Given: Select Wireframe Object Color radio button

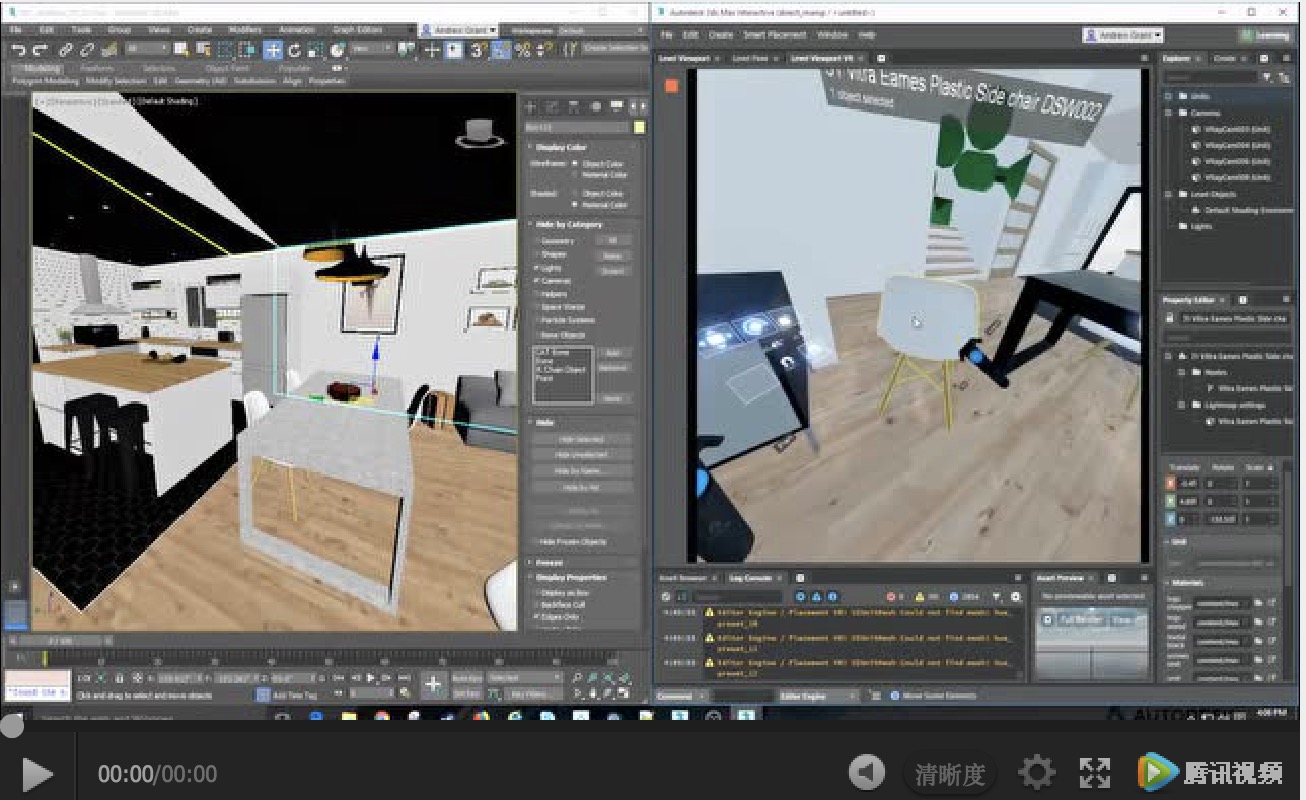Looking at the screenshot, I should pyautogui.click(x=575, y=163).
